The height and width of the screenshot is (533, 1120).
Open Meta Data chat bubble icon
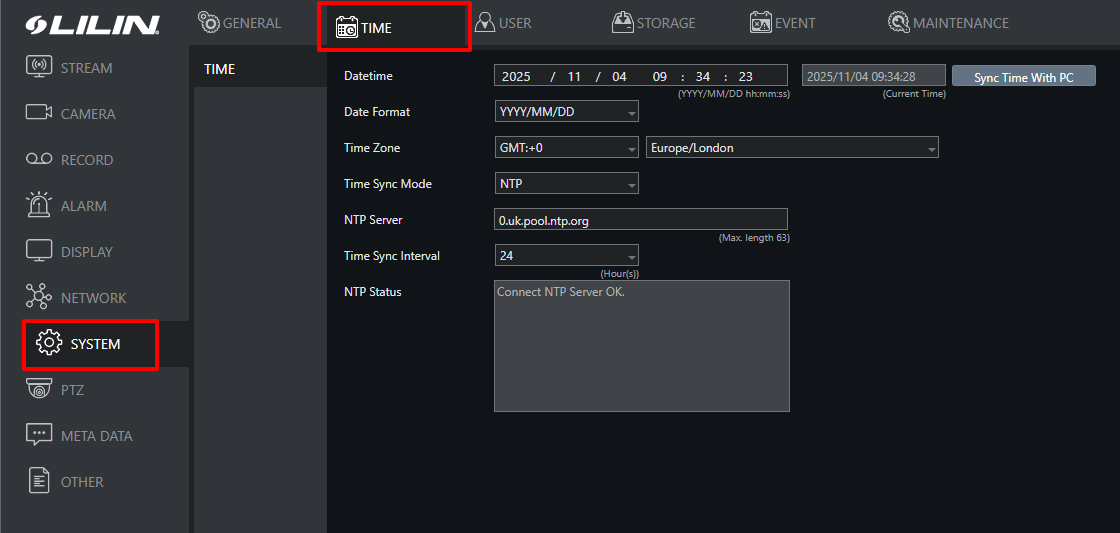pos(40,435)
